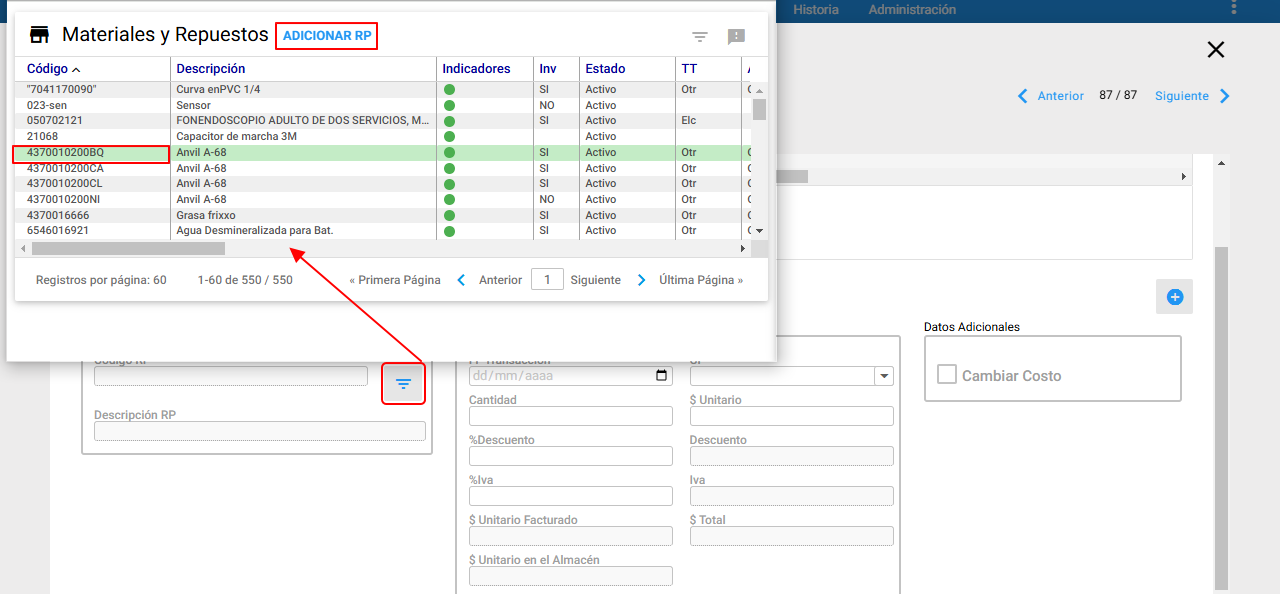This screenshot has height=594, width=1280.
Task: Click right chevron beside record Siguiente link
Action: pos(1225,96)
